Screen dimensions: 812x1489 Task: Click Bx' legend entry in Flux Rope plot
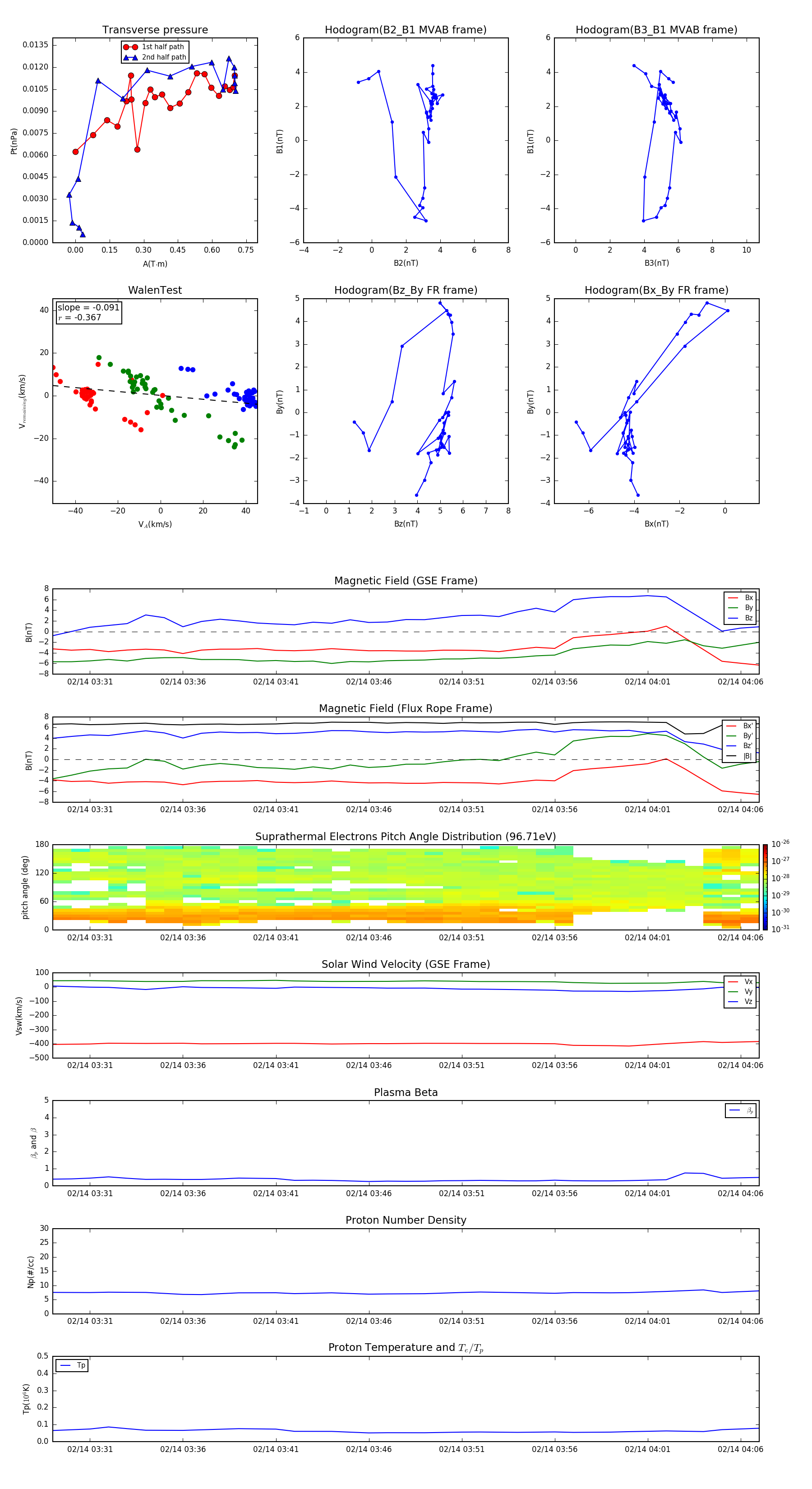click(x=740, y=726)
